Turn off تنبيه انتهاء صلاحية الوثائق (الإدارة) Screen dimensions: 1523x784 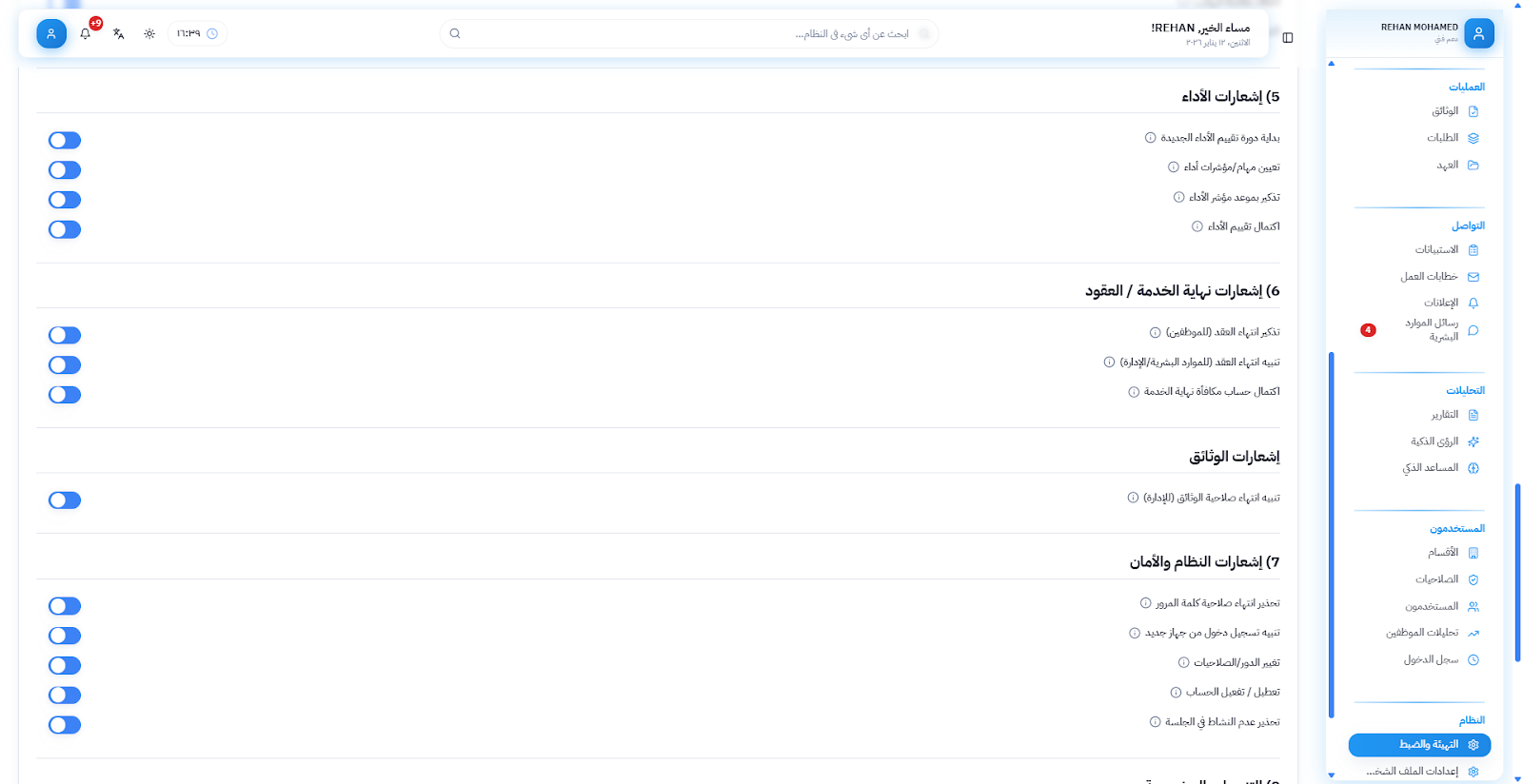click(65, 500)
